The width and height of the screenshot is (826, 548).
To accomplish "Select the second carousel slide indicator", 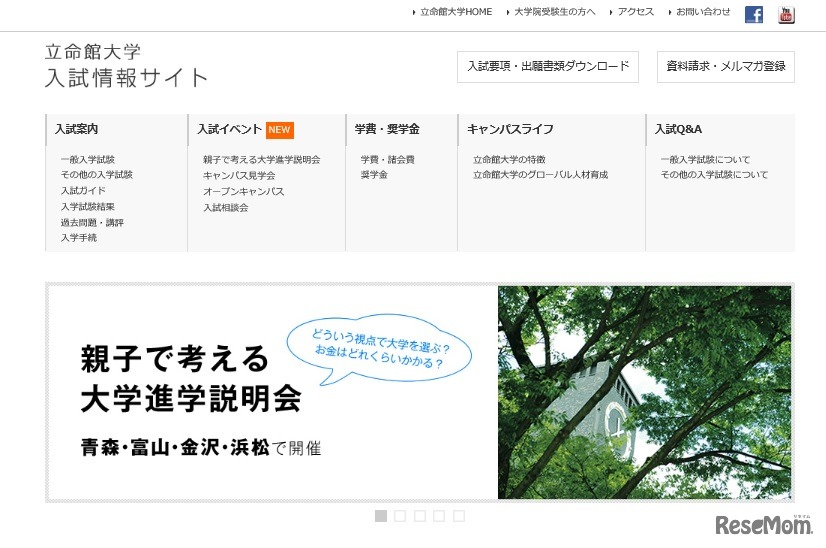I will [x=400, y=516].
